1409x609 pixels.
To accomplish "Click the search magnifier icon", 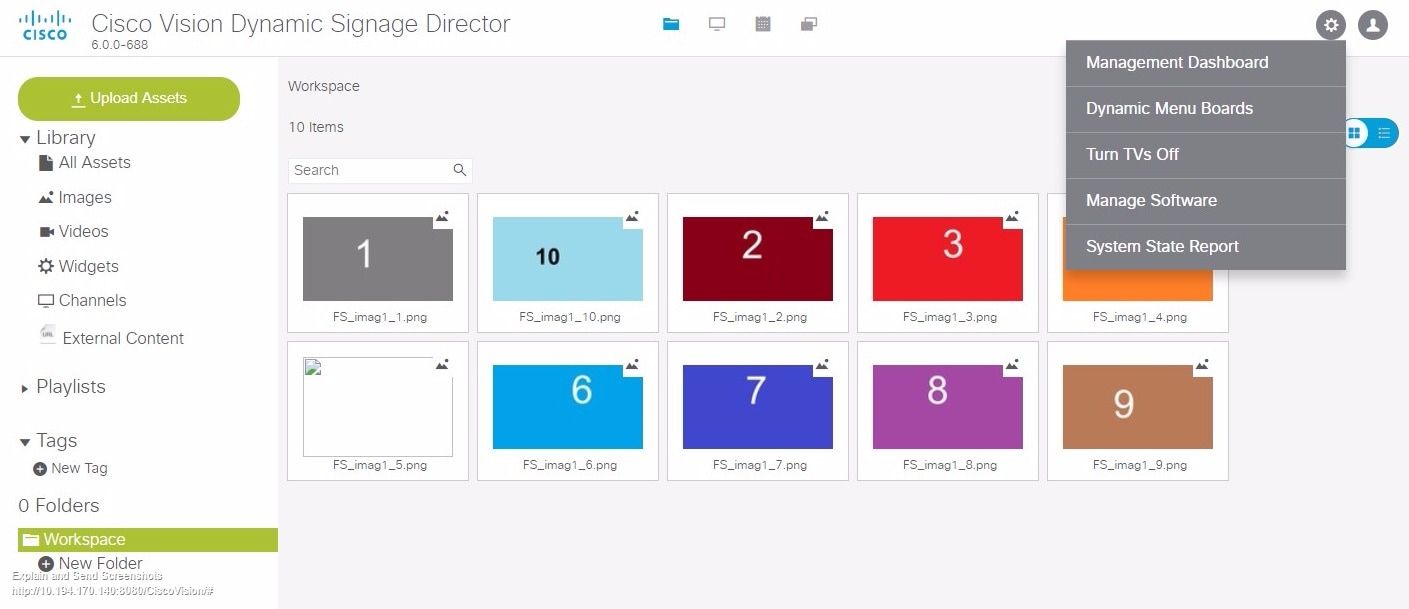I will coord(460,170).
